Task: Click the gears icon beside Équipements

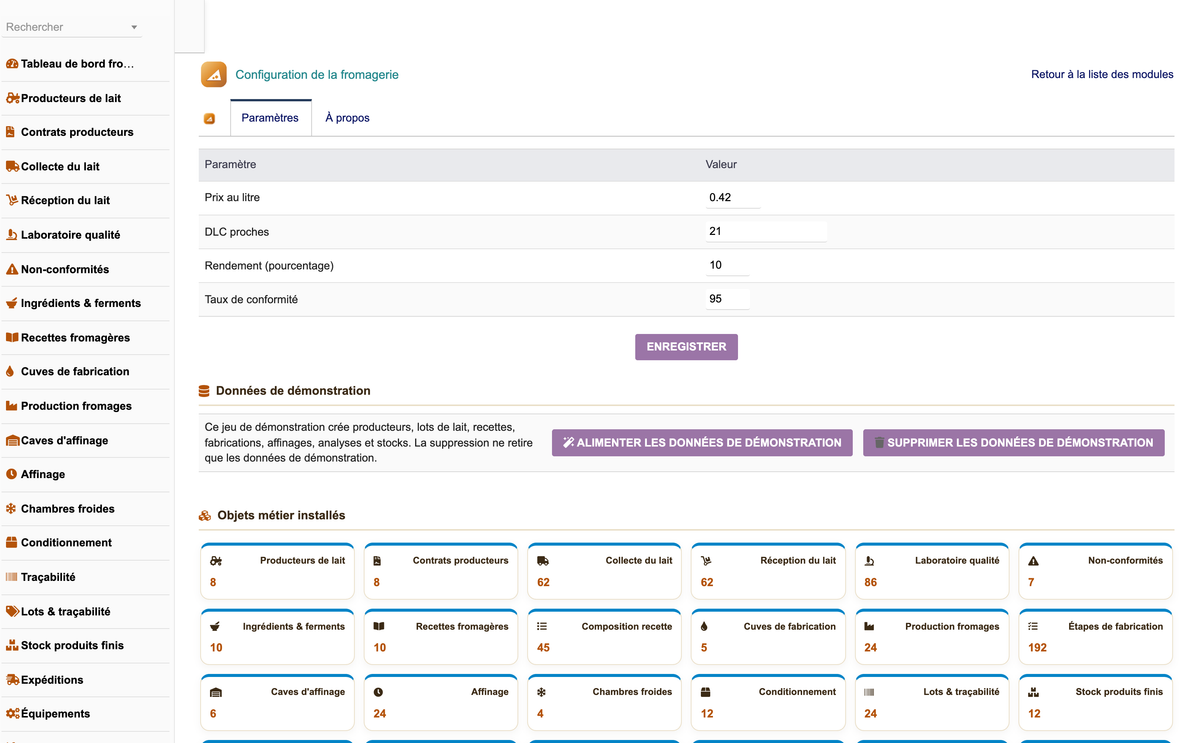Action: tap(13, 713)
